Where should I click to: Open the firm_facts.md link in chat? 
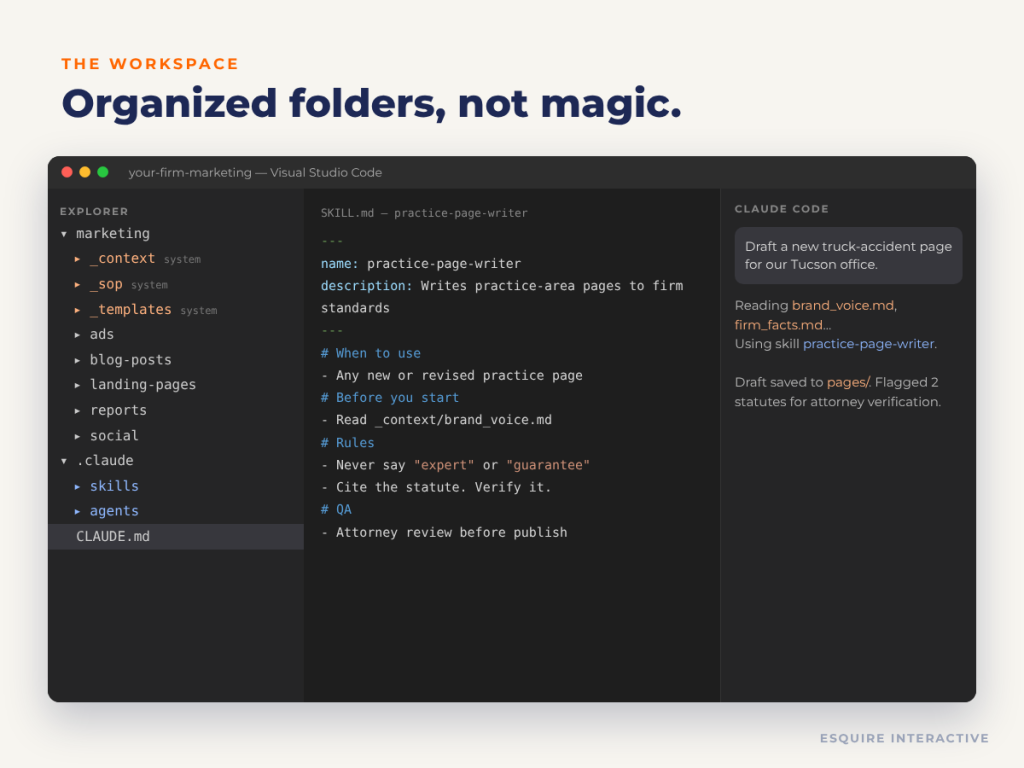tap(778, 325)
